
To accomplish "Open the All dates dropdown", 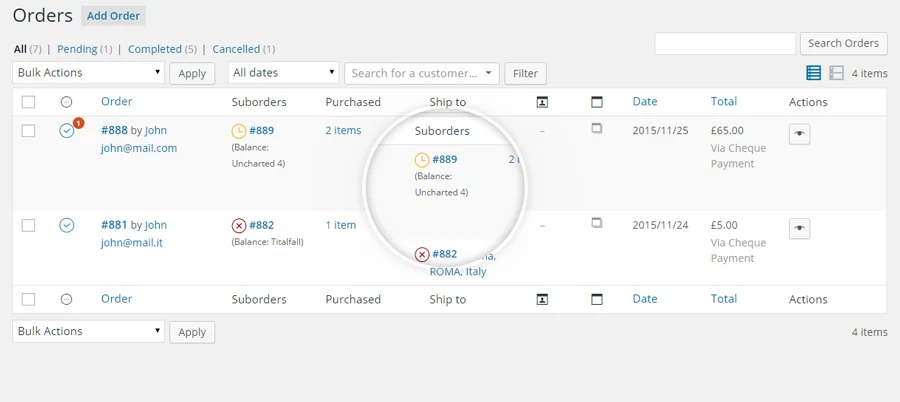I will tap(284, 73).
